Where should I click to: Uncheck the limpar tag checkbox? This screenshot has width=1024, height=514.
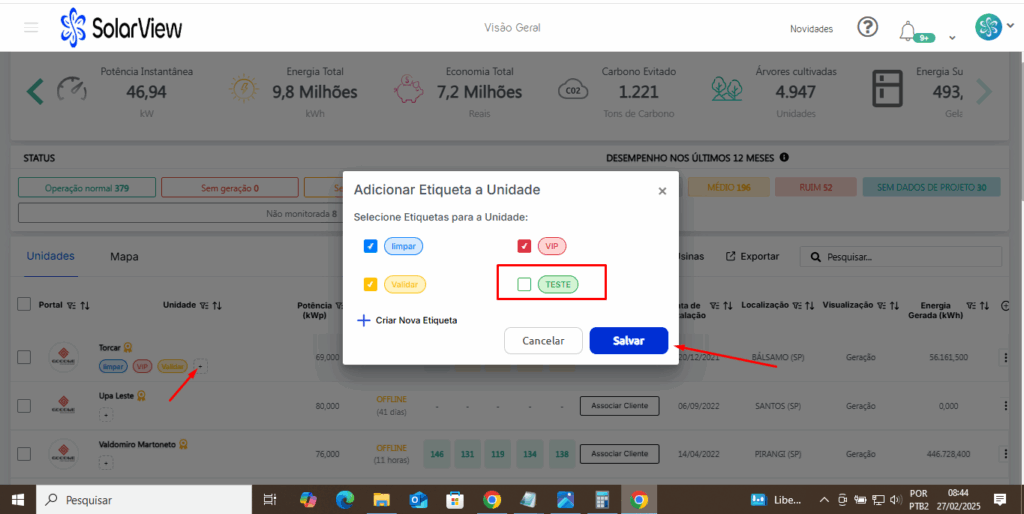[371, 246]
